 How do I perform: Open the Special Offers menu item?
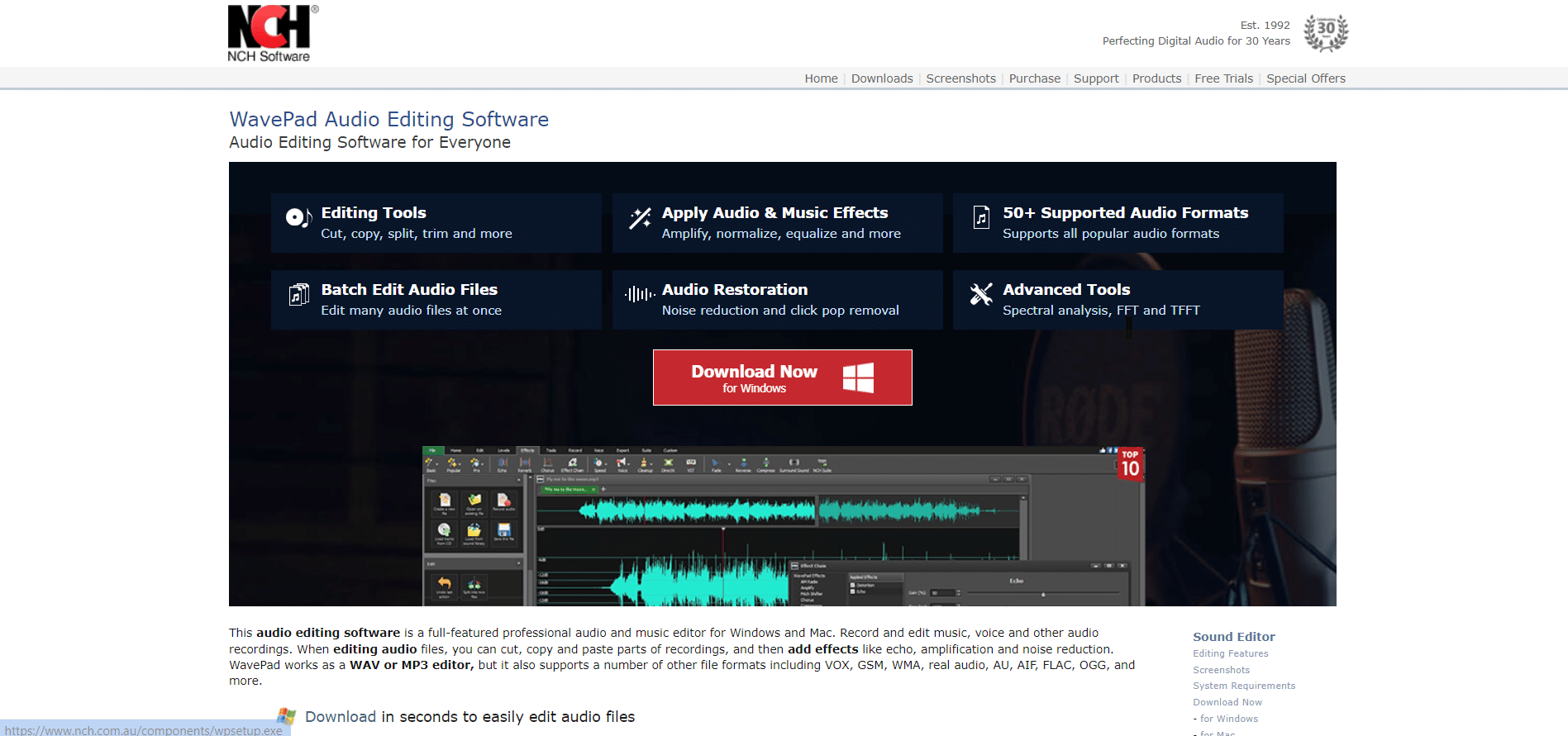[x=1306, y=78]
